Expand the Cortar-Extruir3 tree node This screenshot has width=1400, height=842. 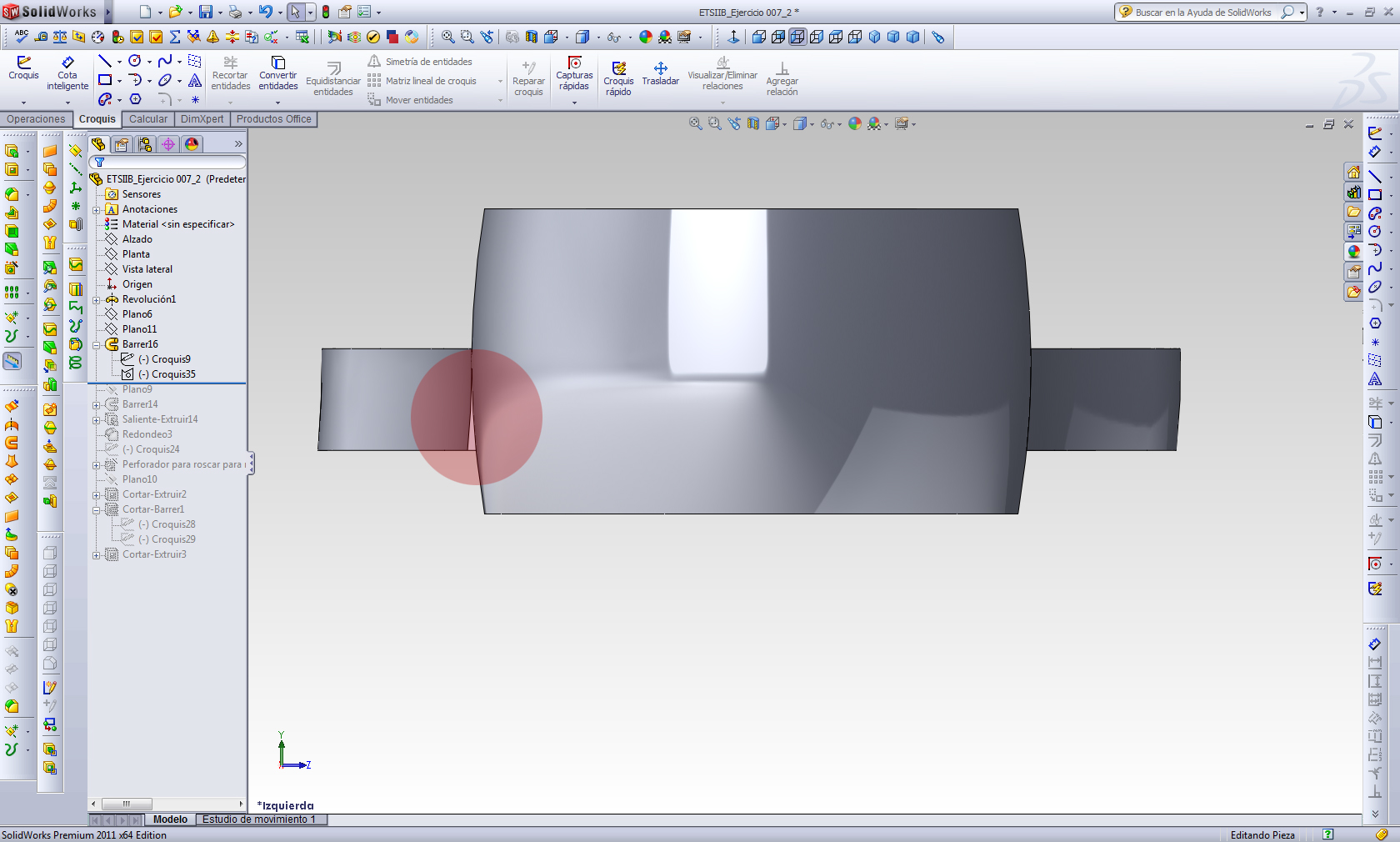click(96, 555)
